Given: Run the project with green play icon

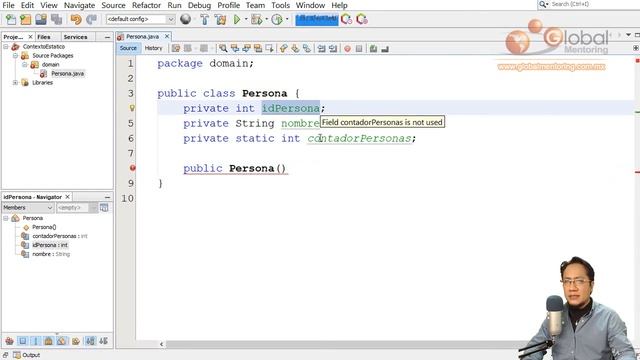Looking at the screenshot, I should [237, 19].
